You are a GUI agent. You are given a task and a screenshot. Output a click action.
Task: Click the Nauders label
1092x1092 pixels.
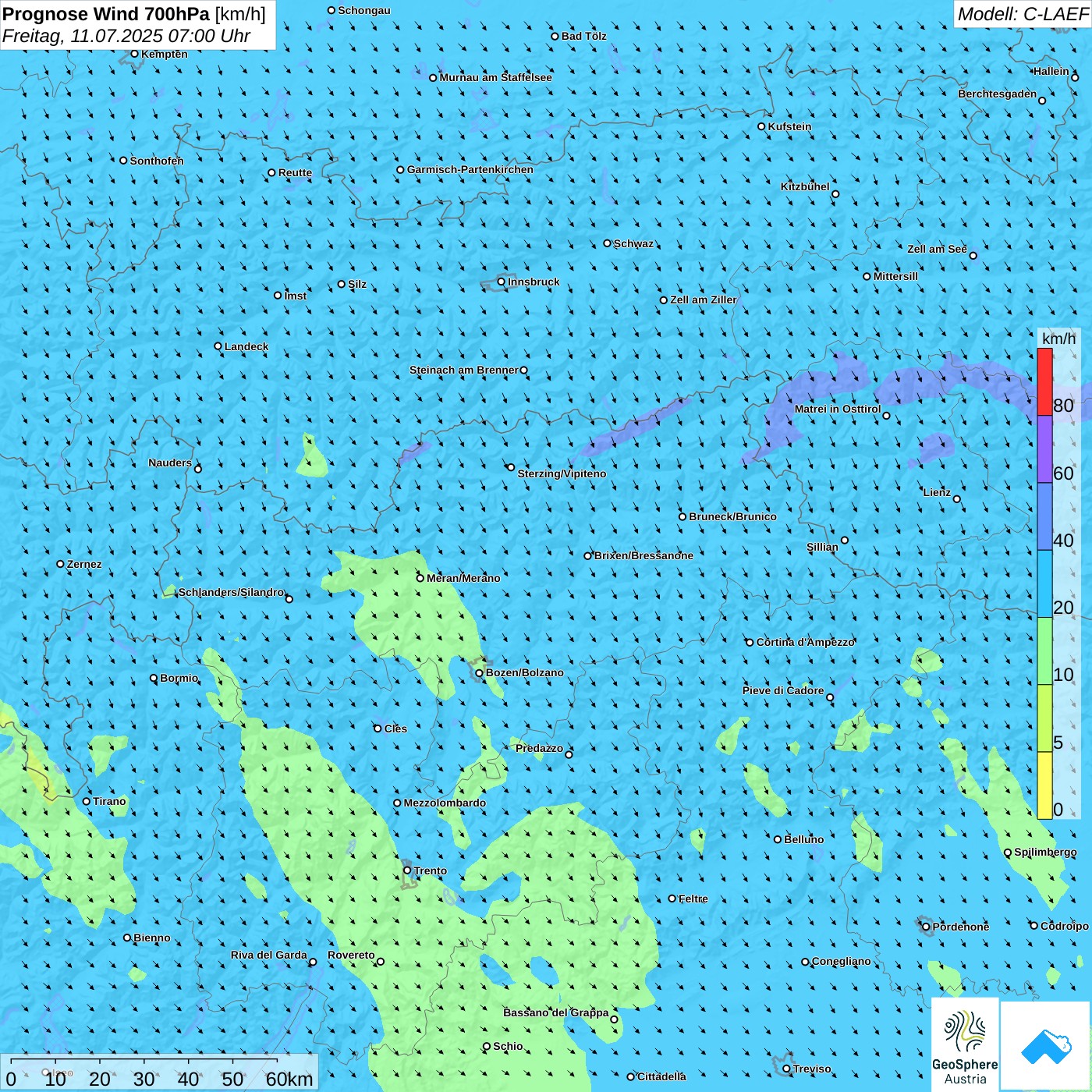[x=170, y=463]
